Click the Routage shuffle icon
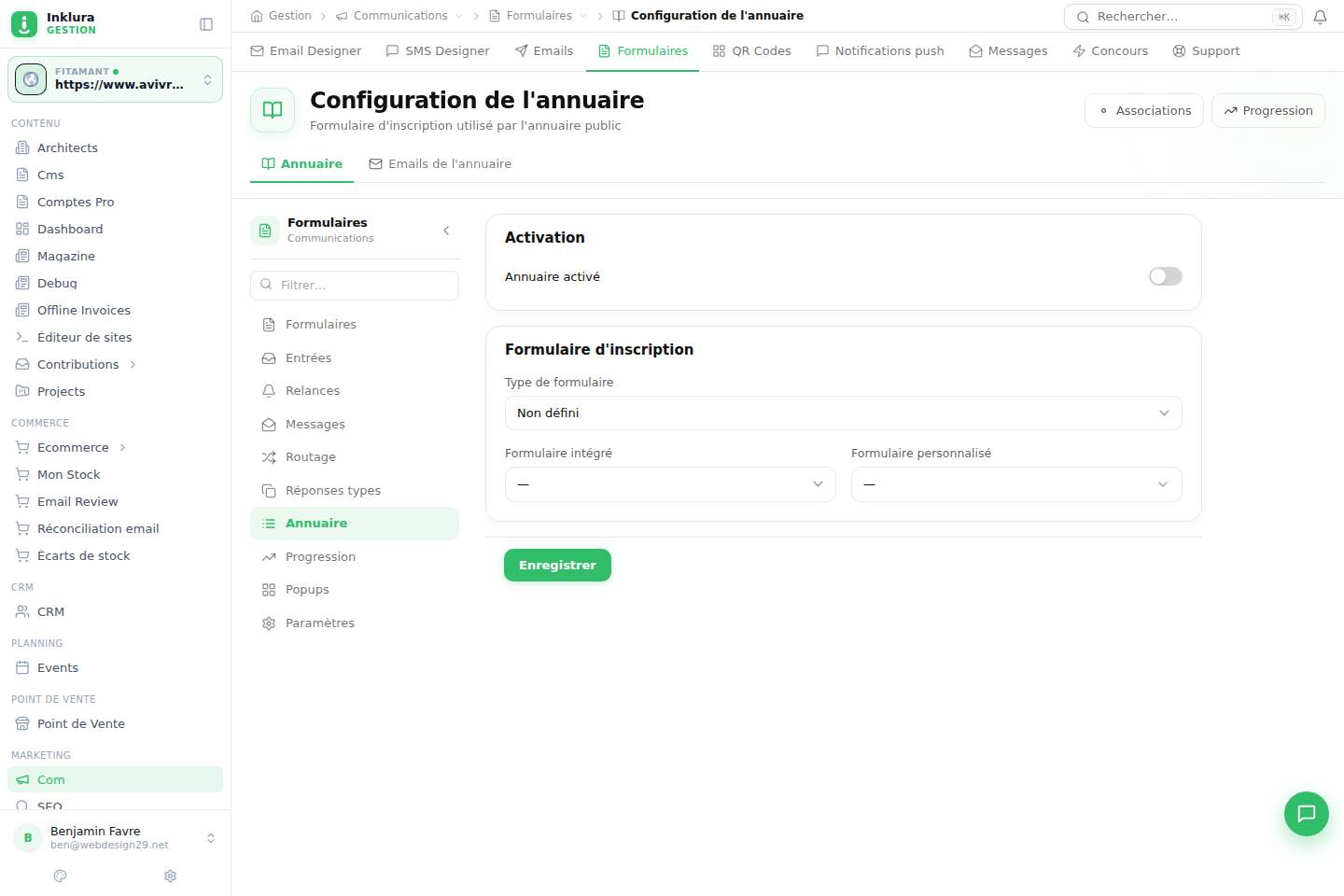 269,457
